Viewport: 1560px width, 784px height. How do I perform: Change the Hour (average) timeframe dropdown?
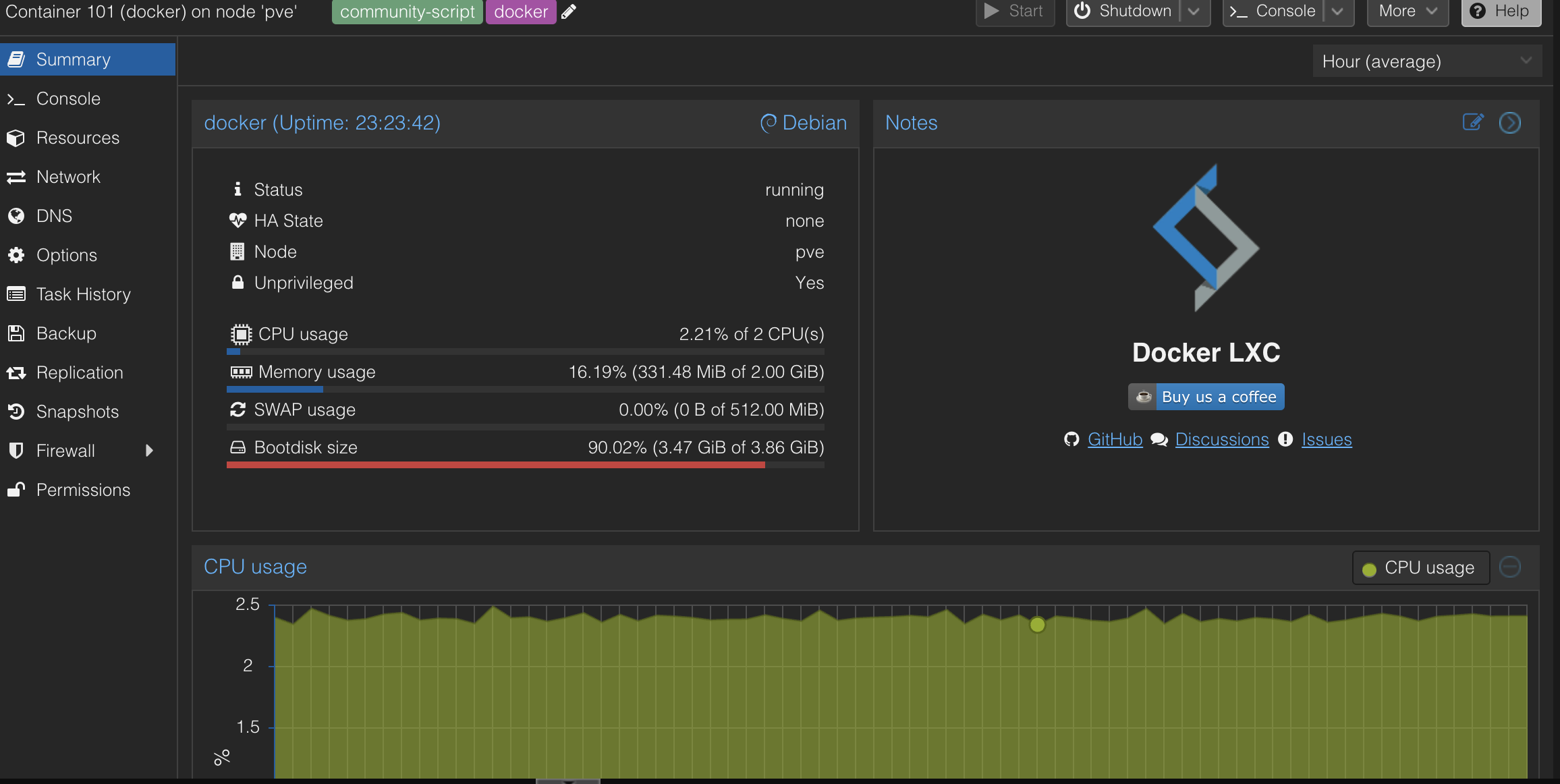[1427, 61]
